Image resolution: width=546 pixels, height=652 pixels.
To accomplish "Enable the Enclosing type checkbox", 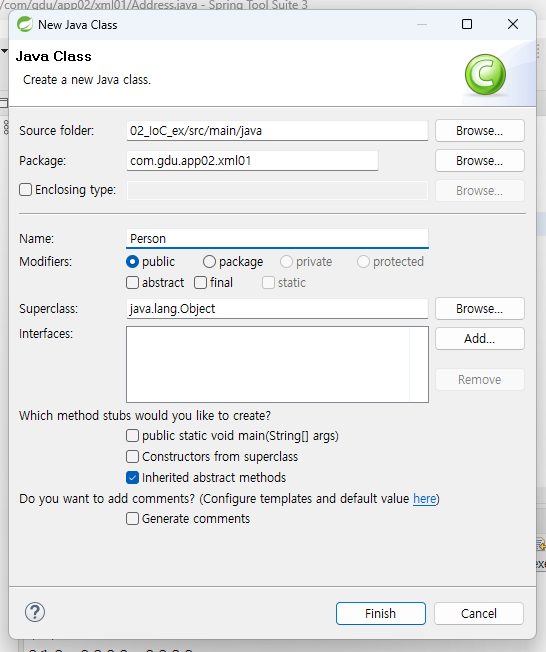I will 25,190.
